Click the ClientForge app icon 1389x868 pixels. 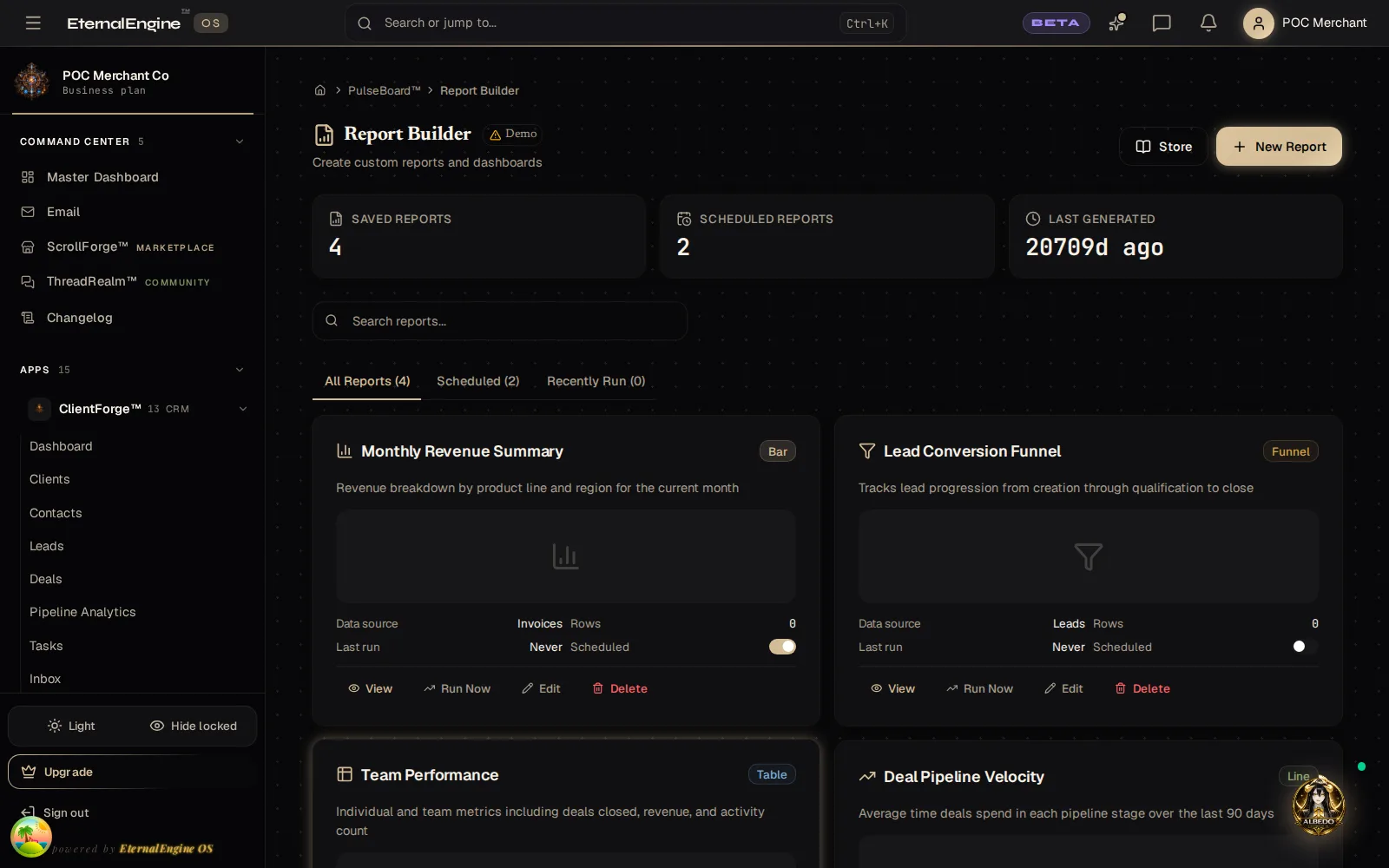pos(39,409)
